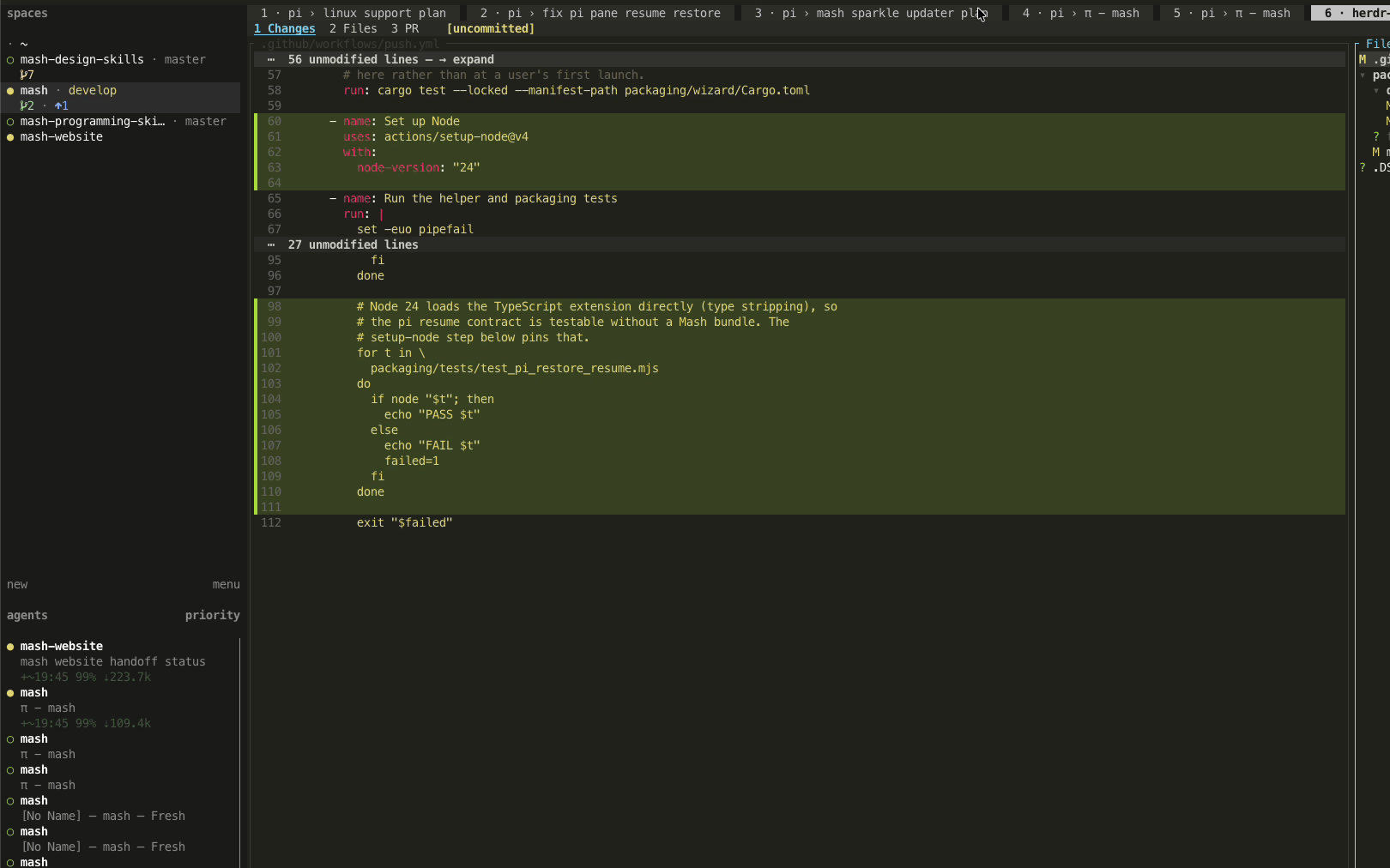Click line 102 test_pi_restore_resume.mjs path
The height and width of the screenshot is (868, 1390).
[x=514, y=369]
